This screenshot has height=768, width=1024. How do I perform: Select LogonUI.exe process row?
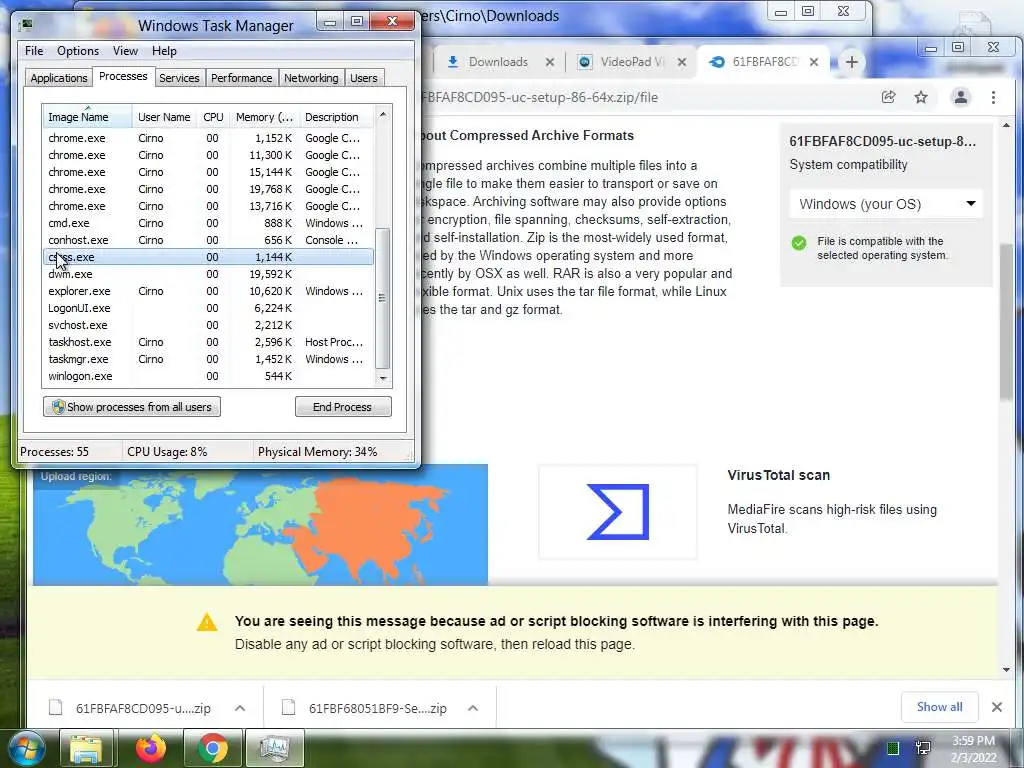coord(208,308)
